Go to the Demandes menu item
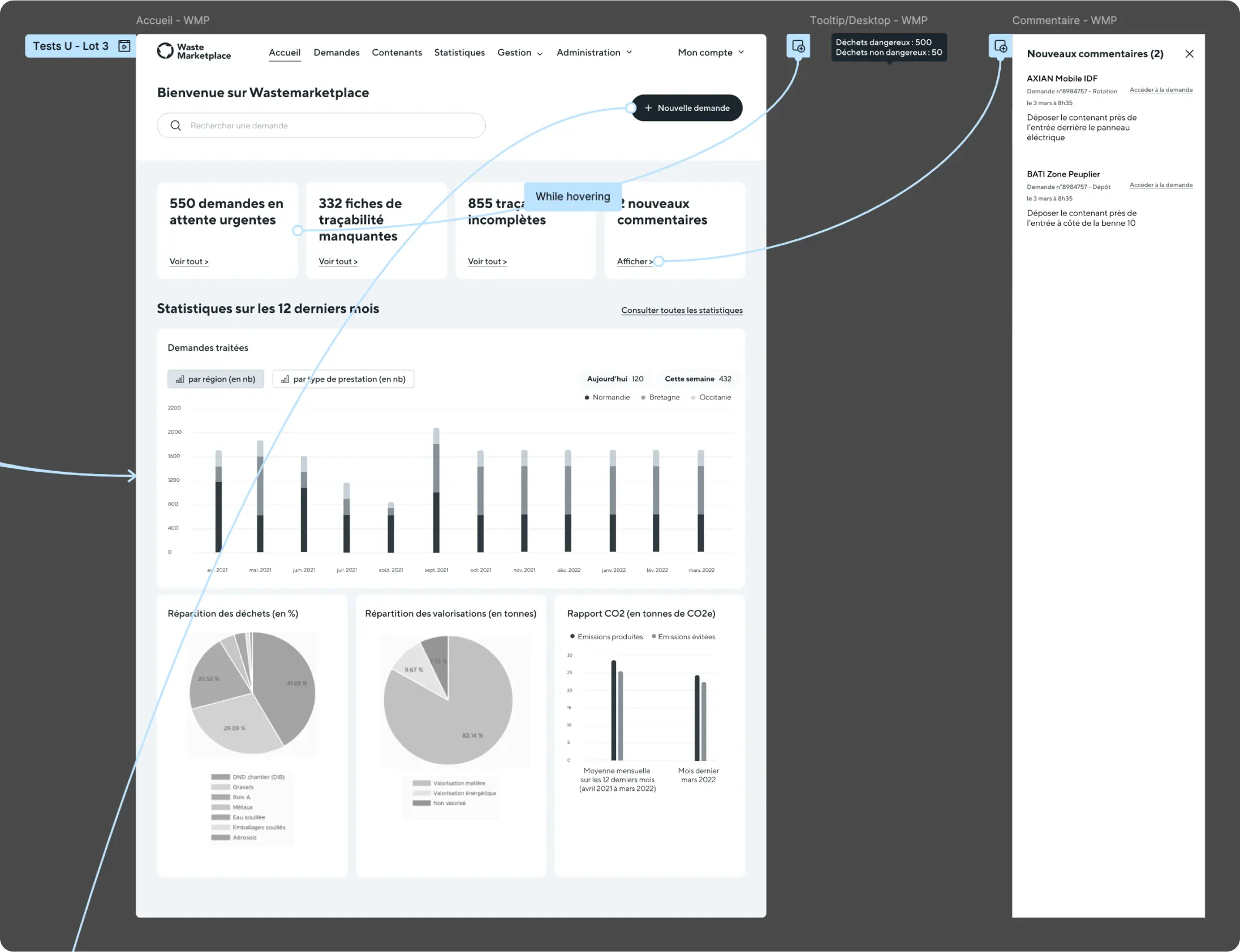 336,53
